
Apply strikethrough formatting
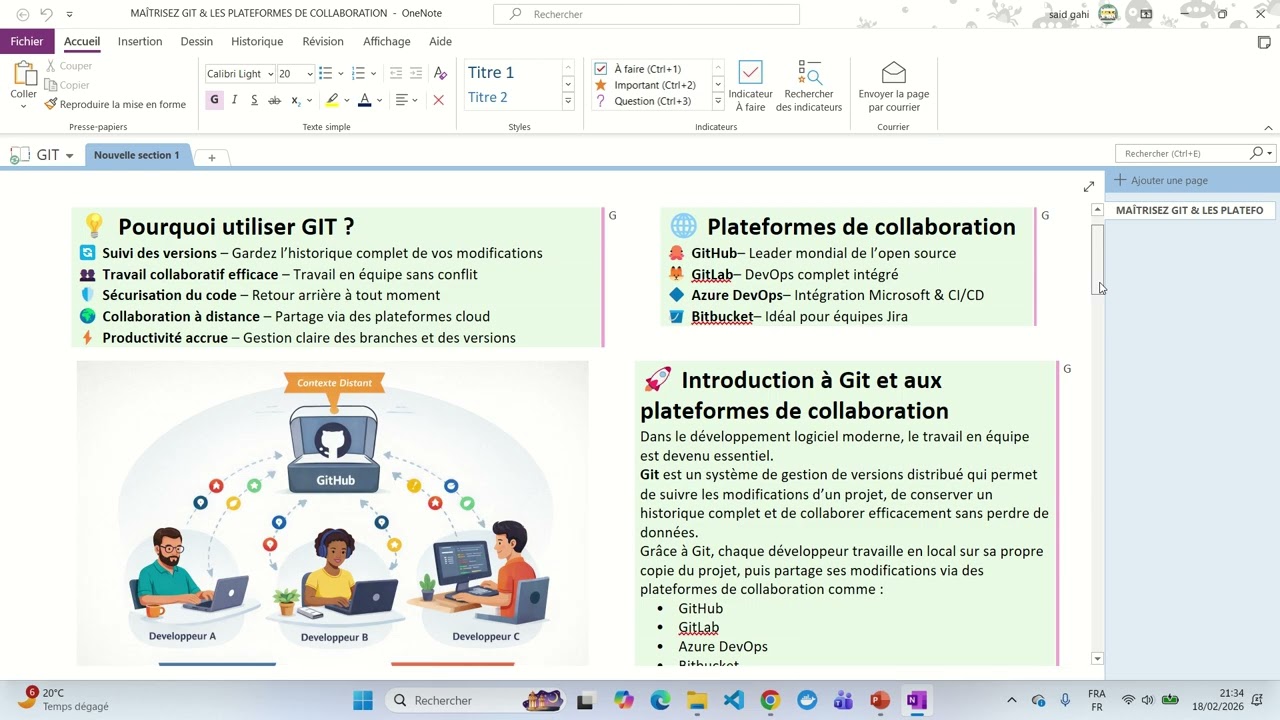pyautogui.click(x=274, y=100)
